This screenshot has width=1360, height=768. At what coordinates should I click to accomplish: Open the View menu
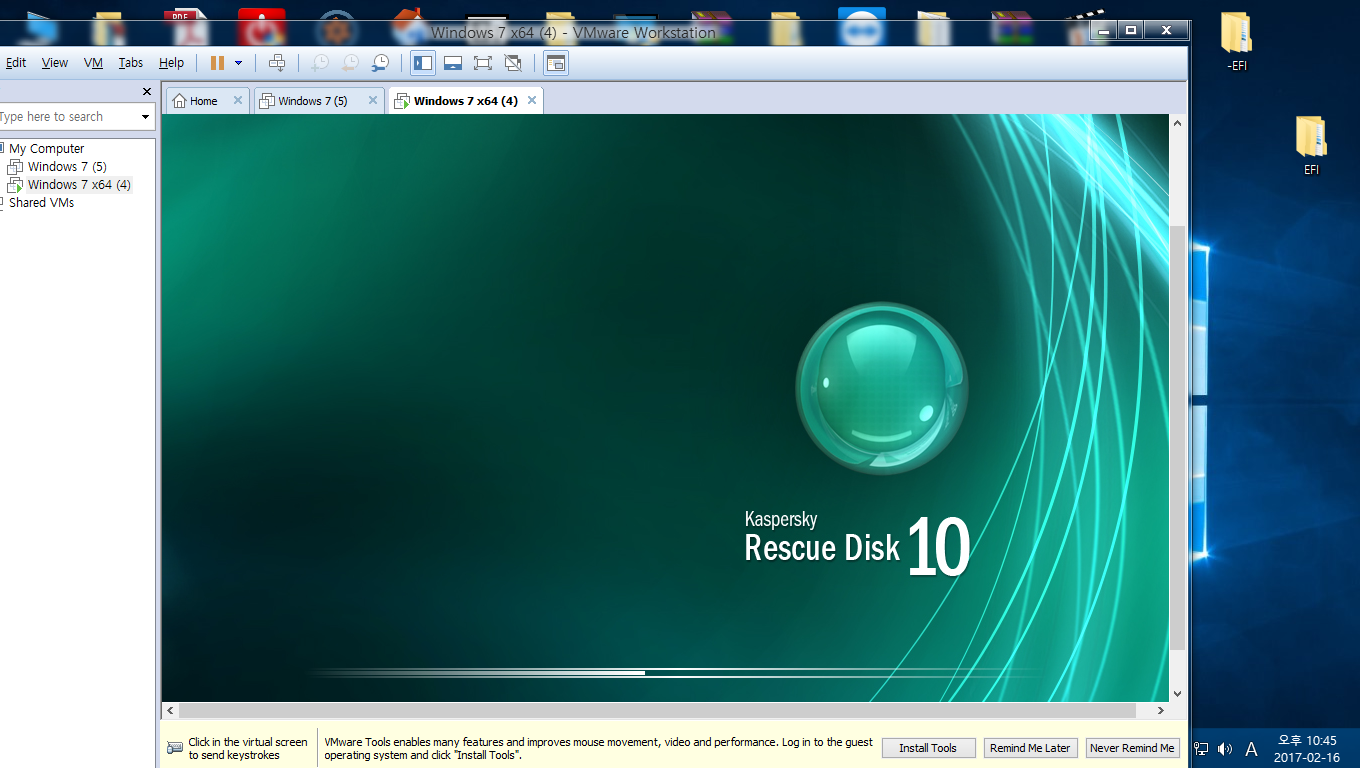pyautogui.click(x=54, y=62)
